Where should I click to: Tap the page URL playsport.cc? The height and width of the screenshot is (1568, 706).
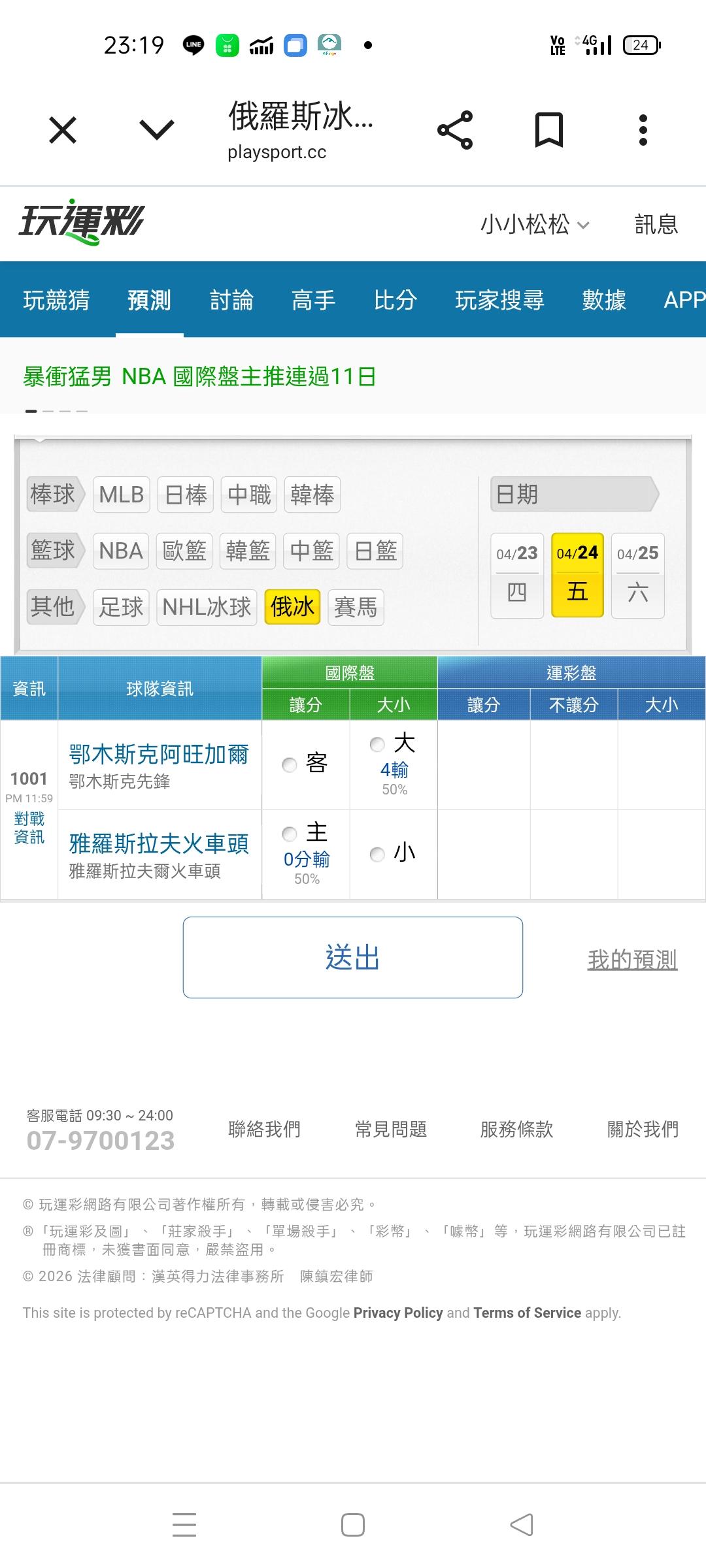pos(277,152)
